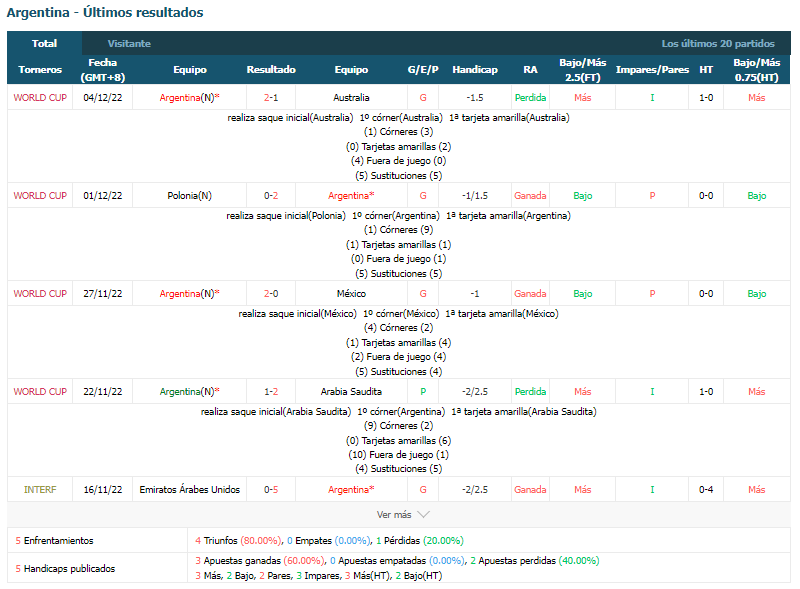Switch to the Total tab
Image resolution: width=800 pixels, height=589 pixels.
[x=44, y=43]
